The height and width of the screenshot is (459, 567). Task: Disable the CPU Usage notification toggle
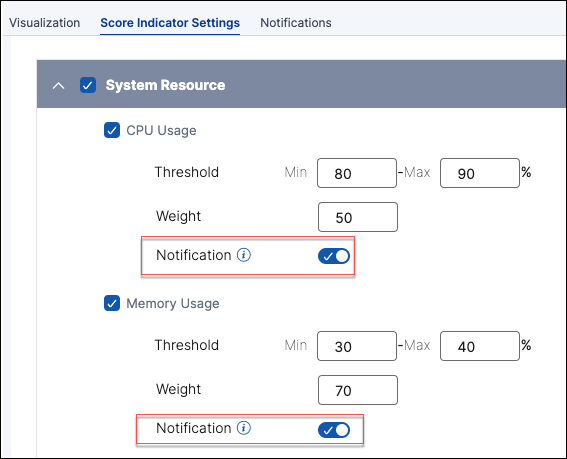[334, 256]
